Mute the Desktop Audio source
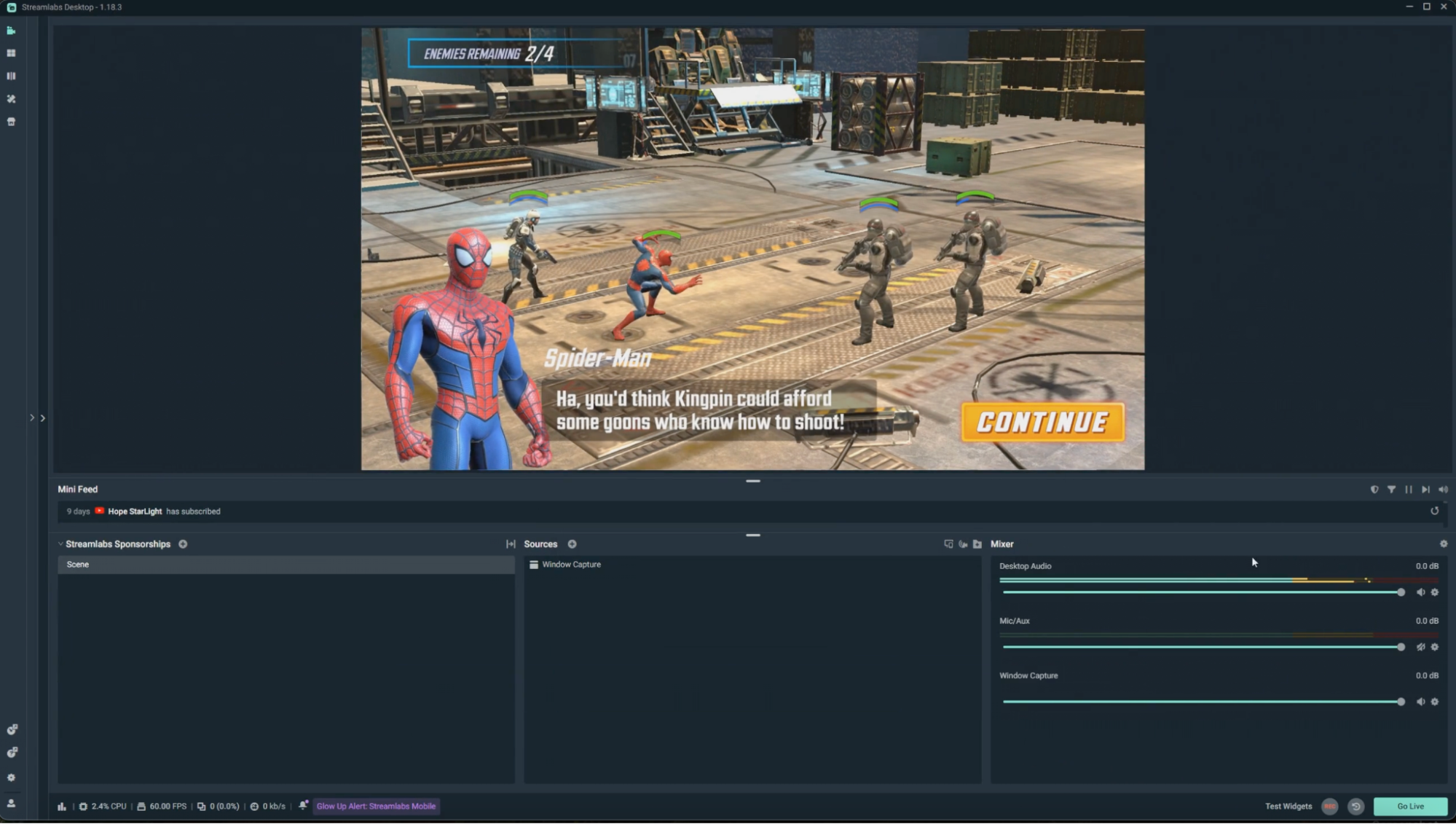The height and width of the screenshot is (824, 1456). coord(1420,592)
